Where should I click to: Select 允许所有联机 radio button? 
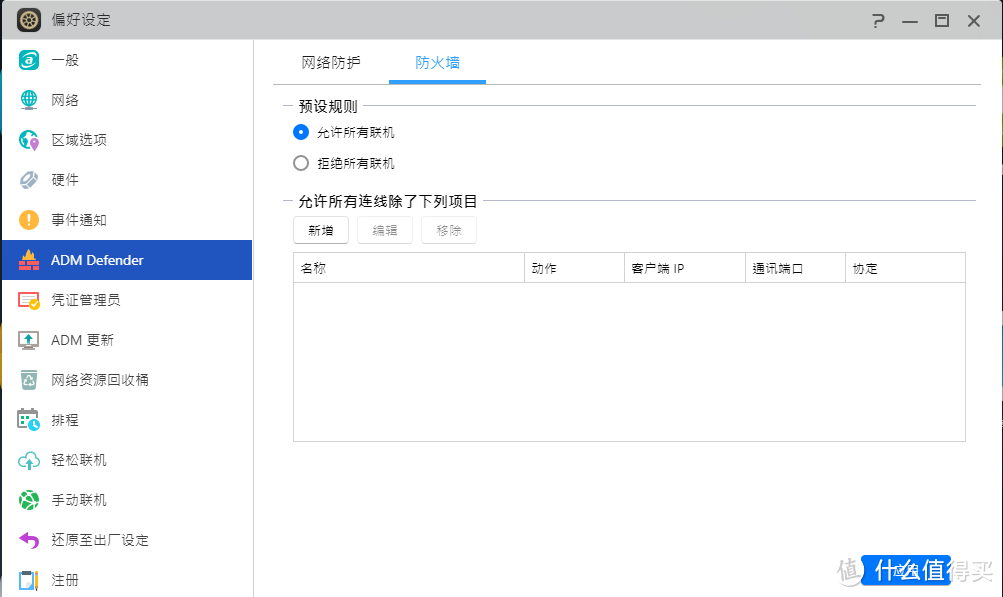(x=301, y=132)
